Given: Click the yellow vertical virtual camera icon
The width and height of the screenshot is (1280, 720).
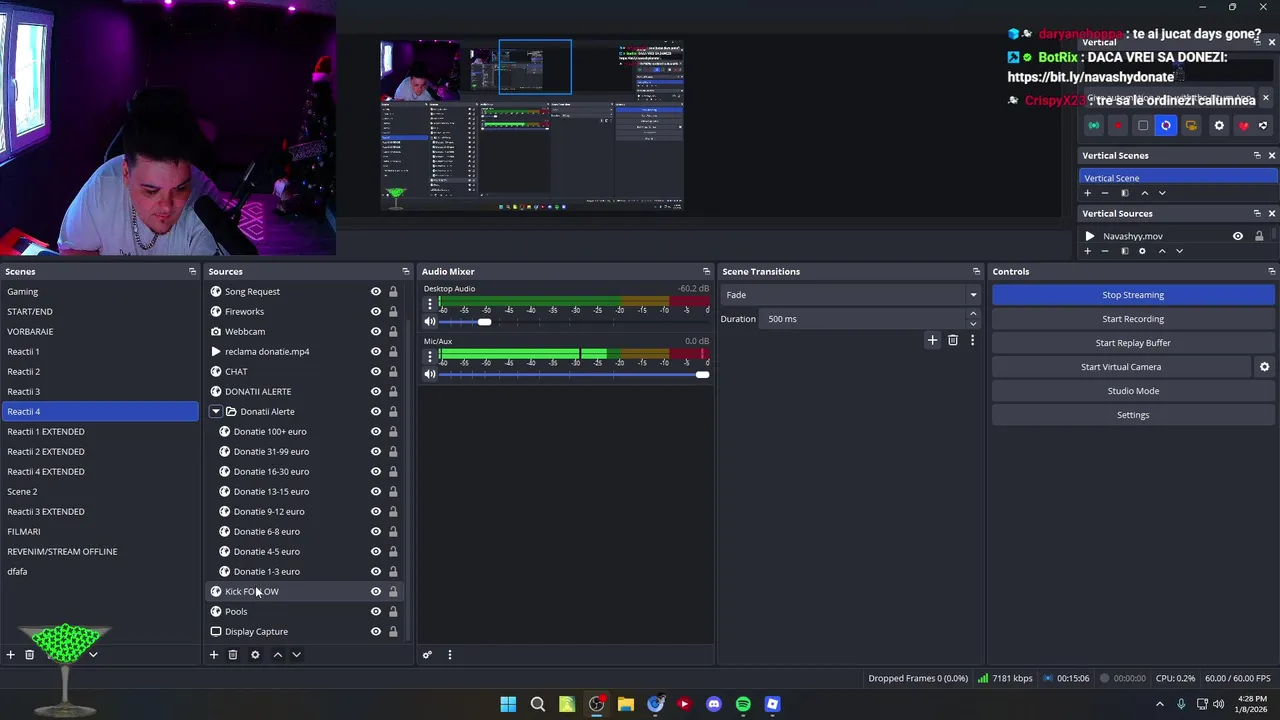Looking at the screenshot, I should click(x=1191, y=125).
